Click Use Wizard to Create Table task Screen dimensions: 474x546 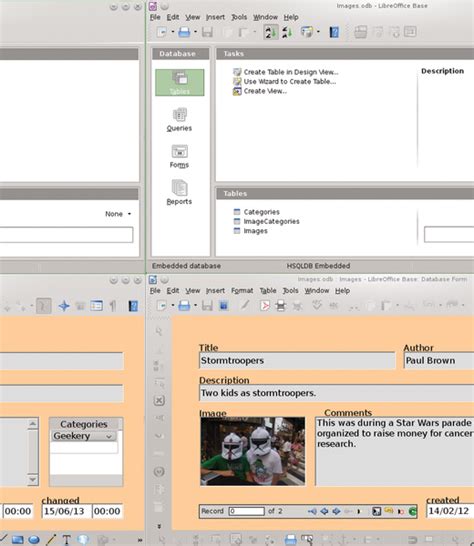tap(290, 81)
